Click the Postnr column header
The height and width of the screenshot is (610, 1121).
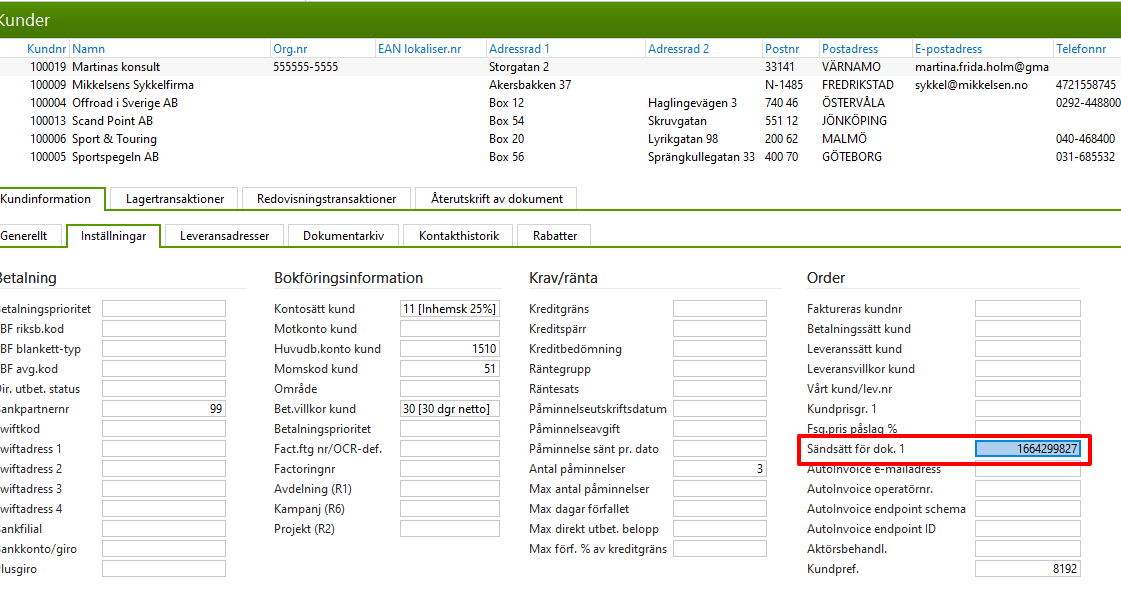781,49
